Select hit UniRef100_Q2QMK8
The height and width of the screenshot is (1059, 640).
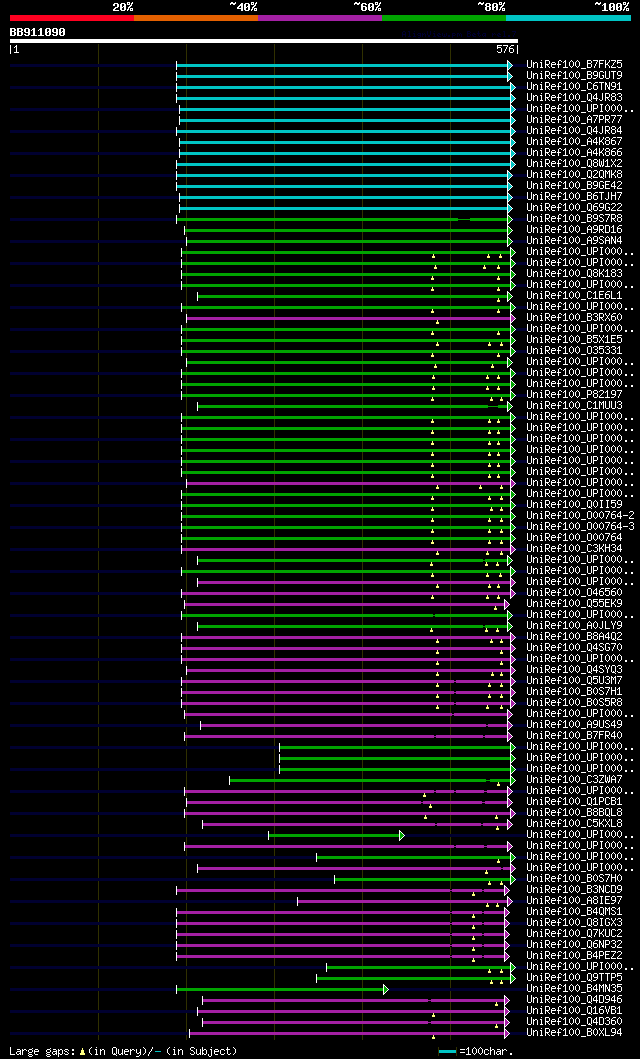pyautogui.click(x=575, y=175)
